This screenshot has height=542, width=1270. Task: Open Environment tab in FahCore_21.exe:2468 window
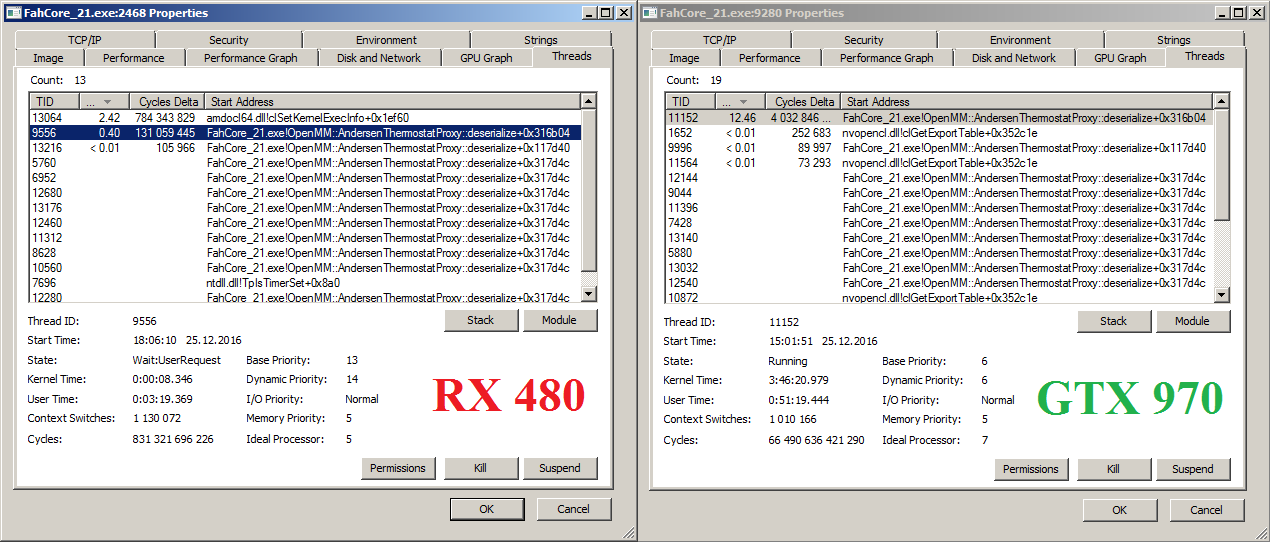386,40
